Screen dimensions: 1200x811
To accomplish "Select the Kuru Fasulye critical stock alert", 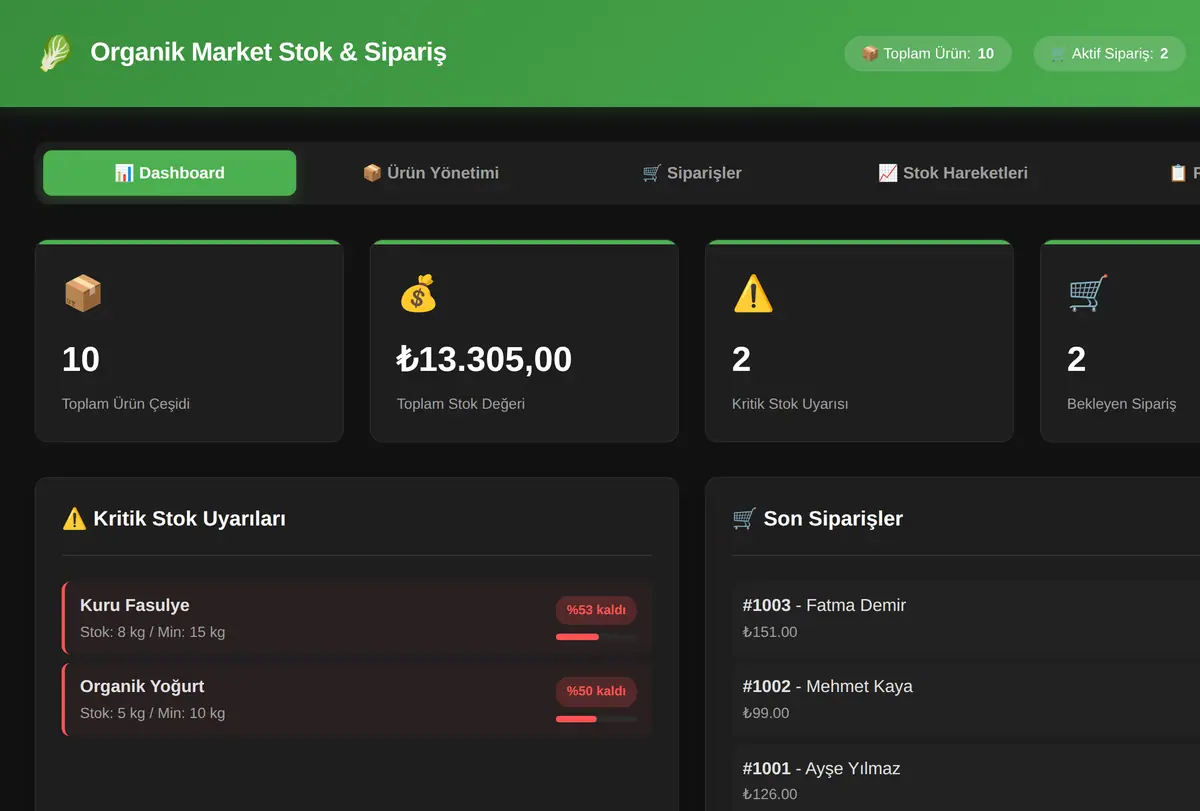I will (357, 618).
